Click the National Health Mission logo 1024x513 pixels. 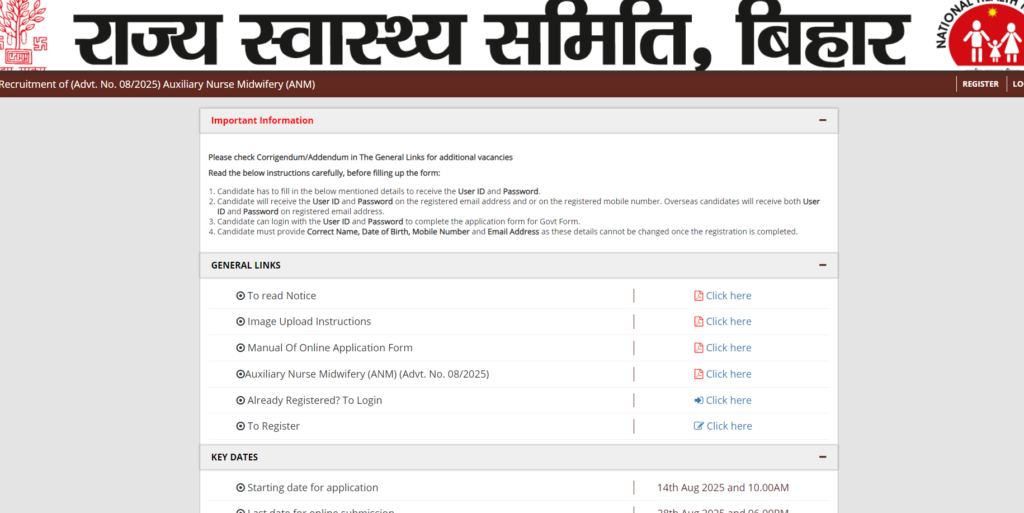(x=980, y=34)
